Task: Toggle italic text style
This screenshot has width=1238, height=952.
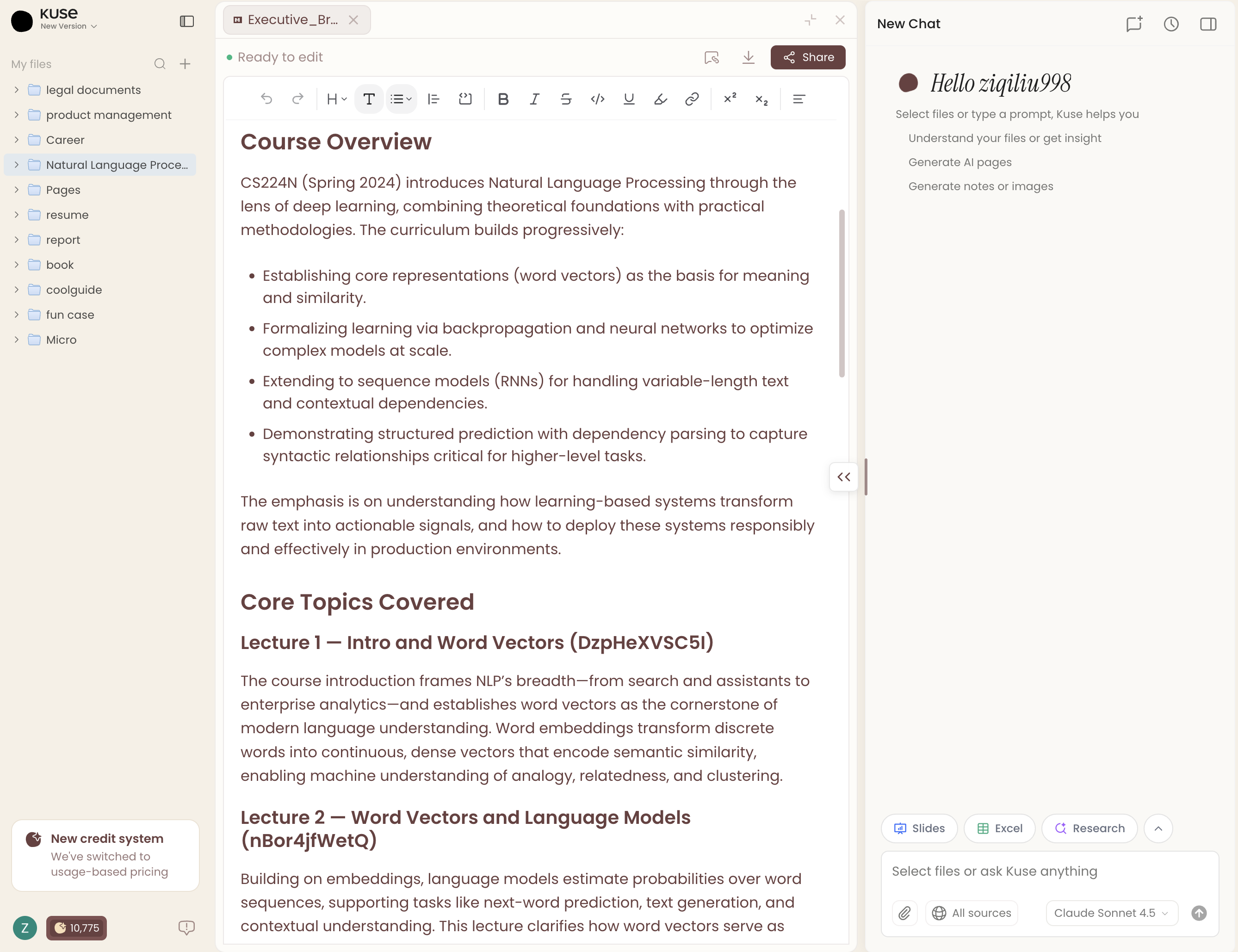Action: coord(534,99)
